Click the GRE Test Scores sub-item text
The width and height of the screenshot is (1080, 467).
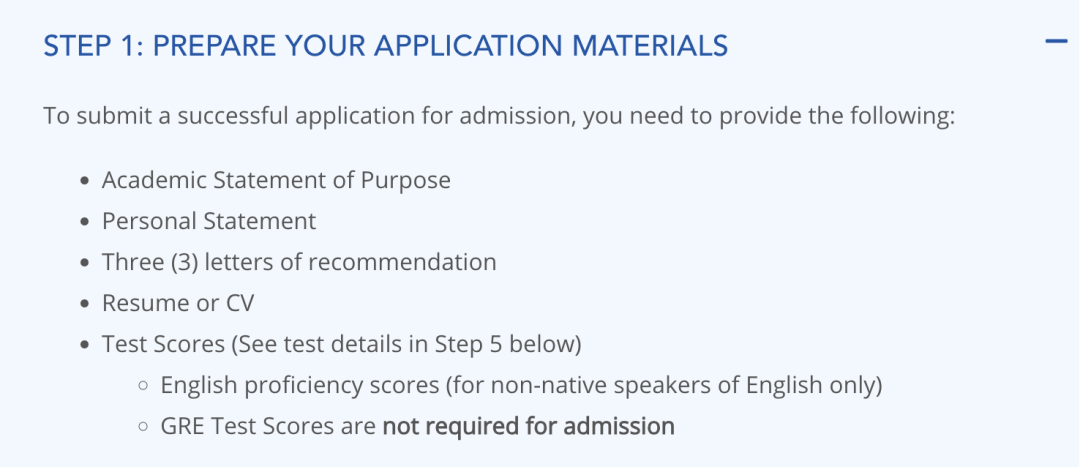(417, 426)
